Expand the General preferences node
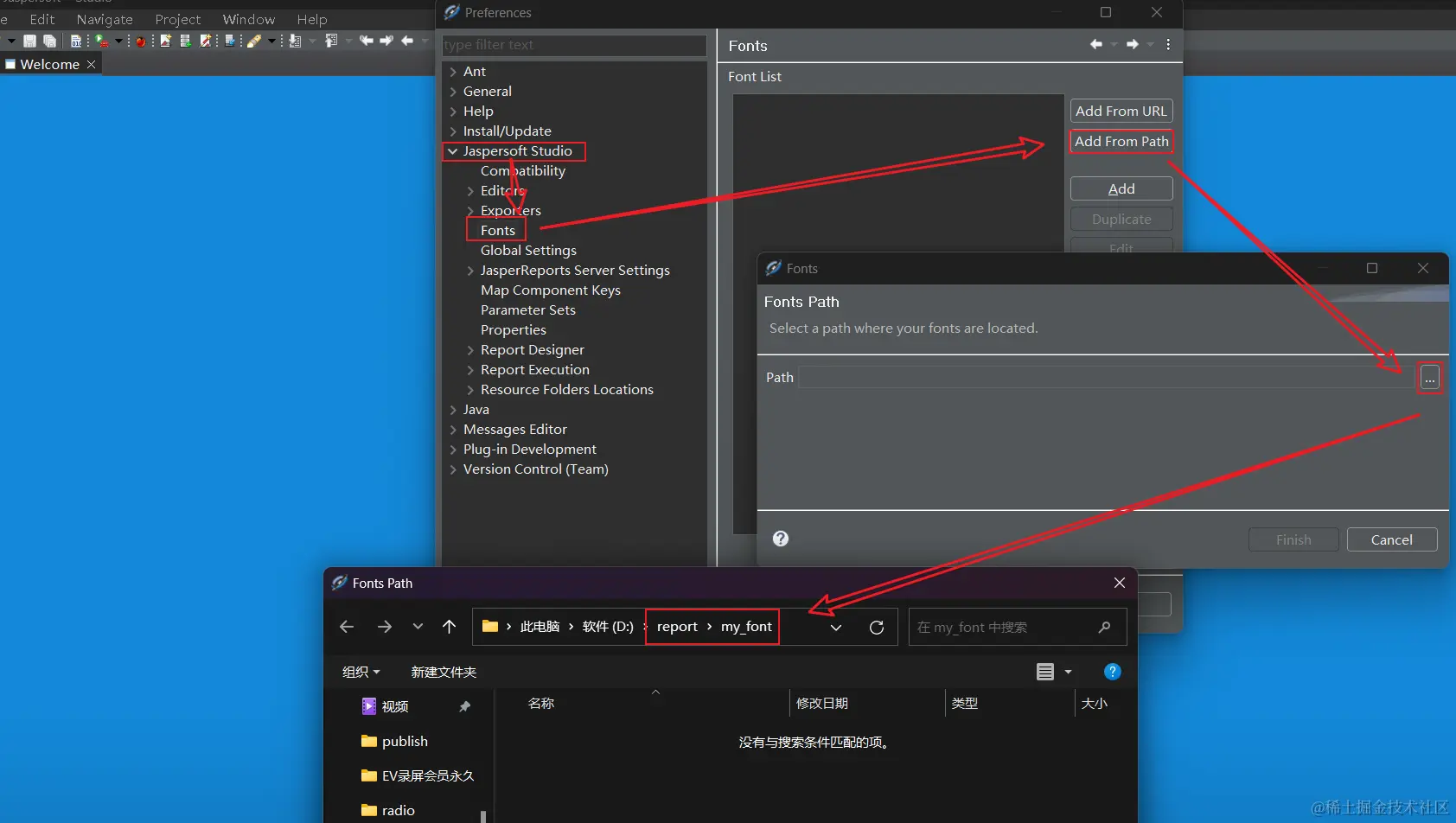Viewport: 1456px width, 823px height. 453,92
